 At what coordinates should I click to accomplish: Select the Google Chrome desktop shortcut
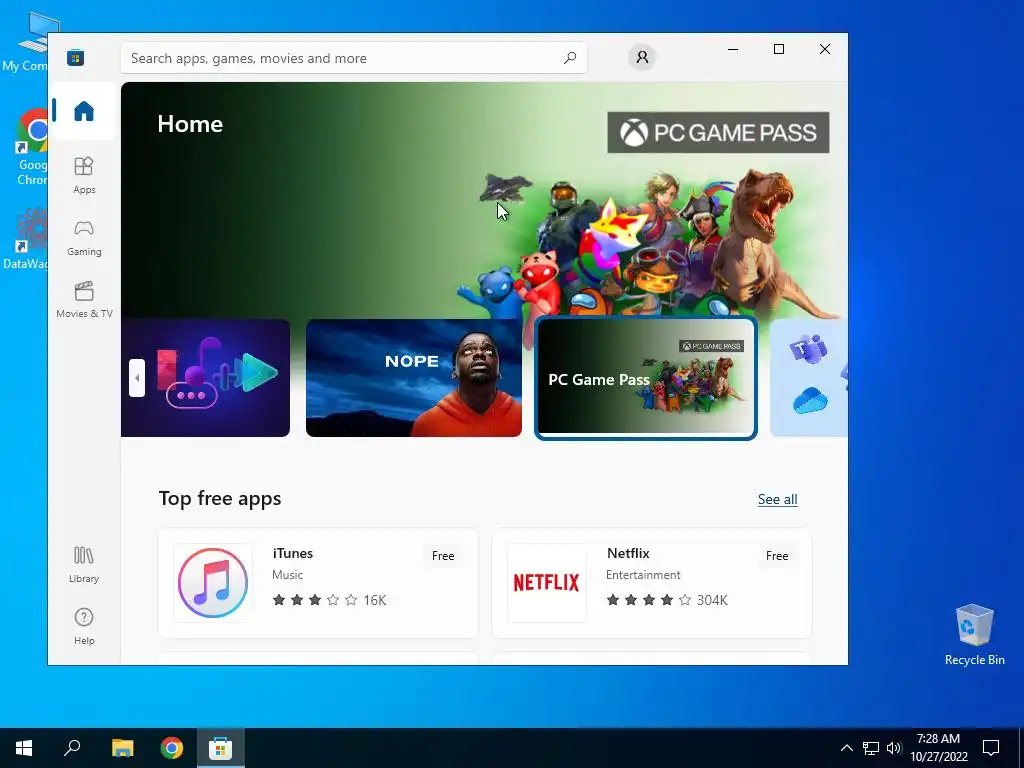tap(29, 148)
